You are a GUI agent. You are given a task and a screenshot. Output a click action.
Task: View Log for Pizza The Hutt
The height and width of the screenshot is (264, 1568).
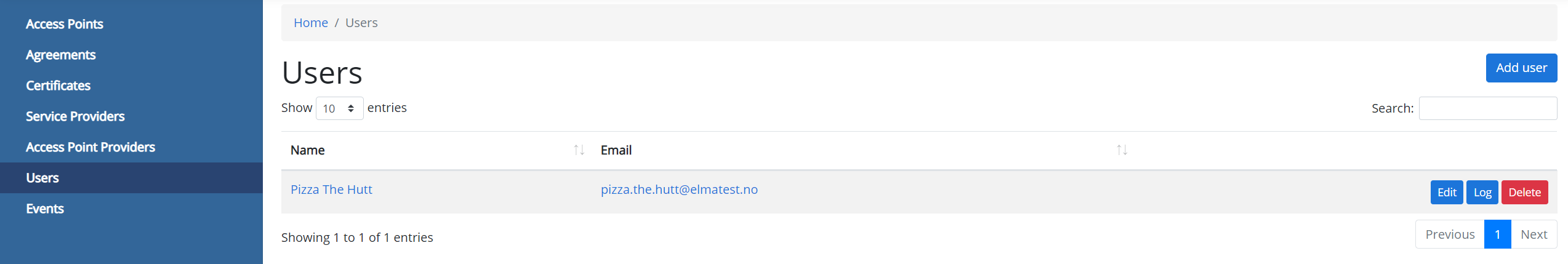point(1482,193)
